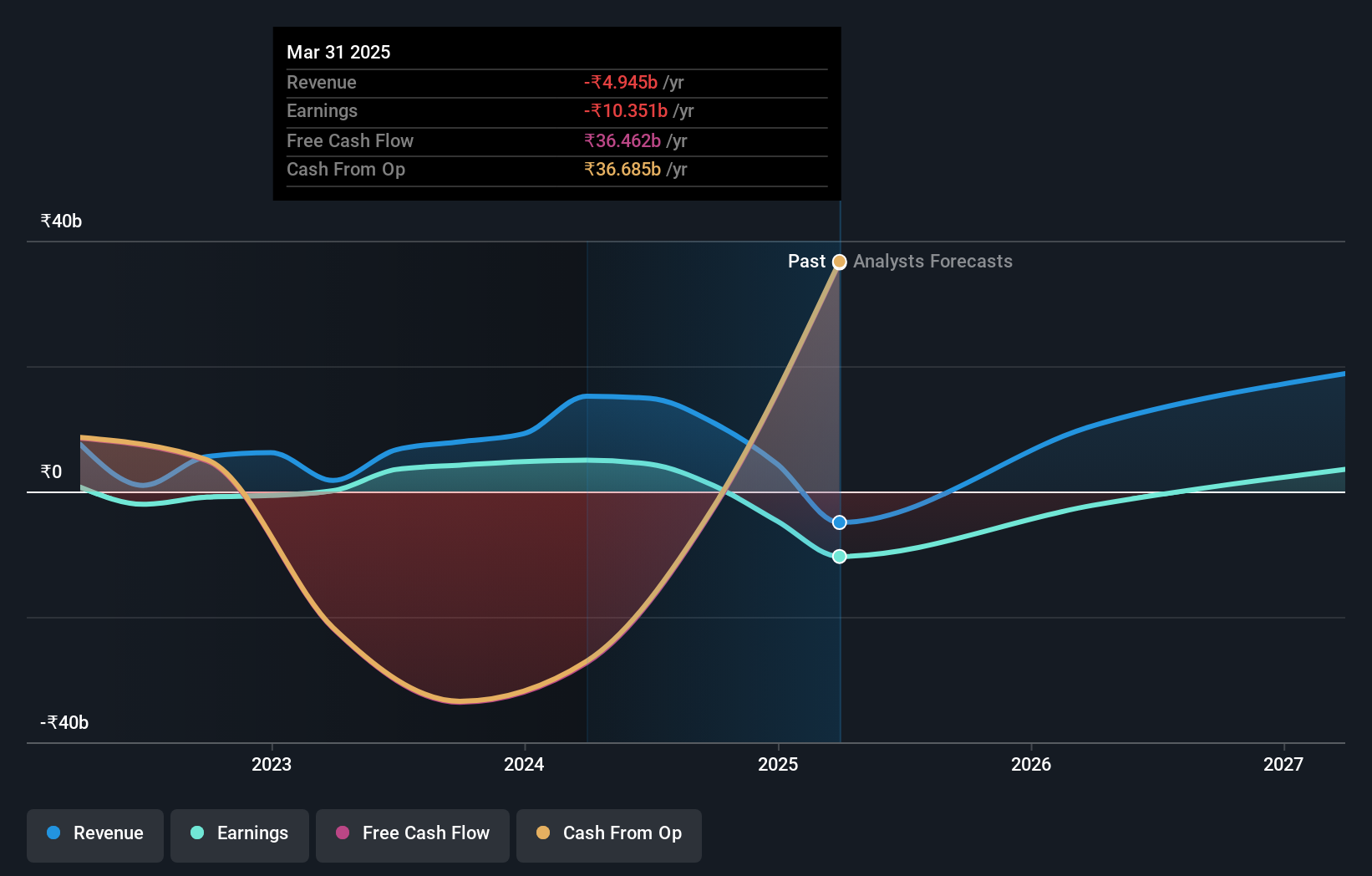Select the orange Cash From Op data point marker

click(840, 262)
